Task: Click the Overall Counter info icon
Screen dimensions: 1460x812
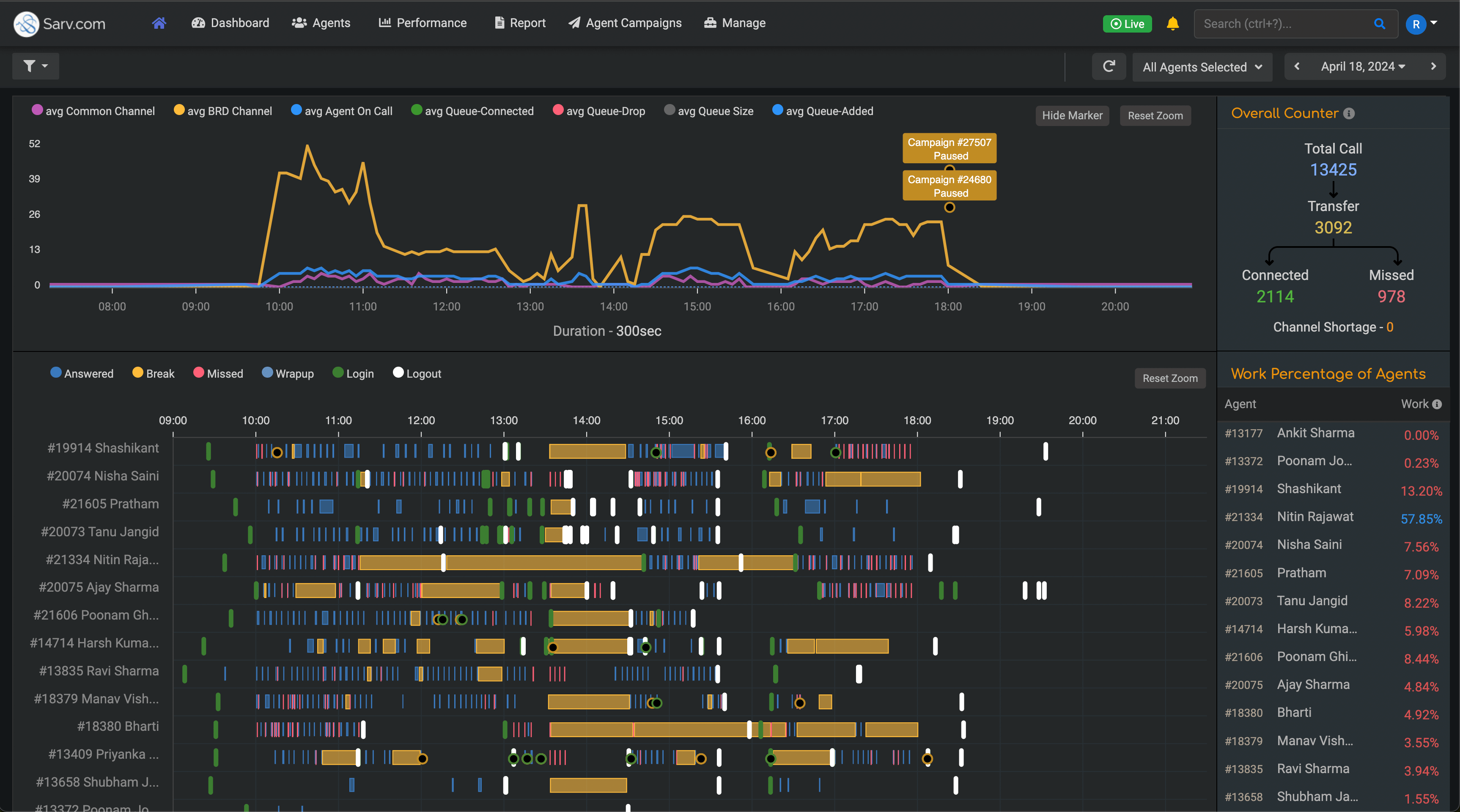Action: click(1349, 113)
